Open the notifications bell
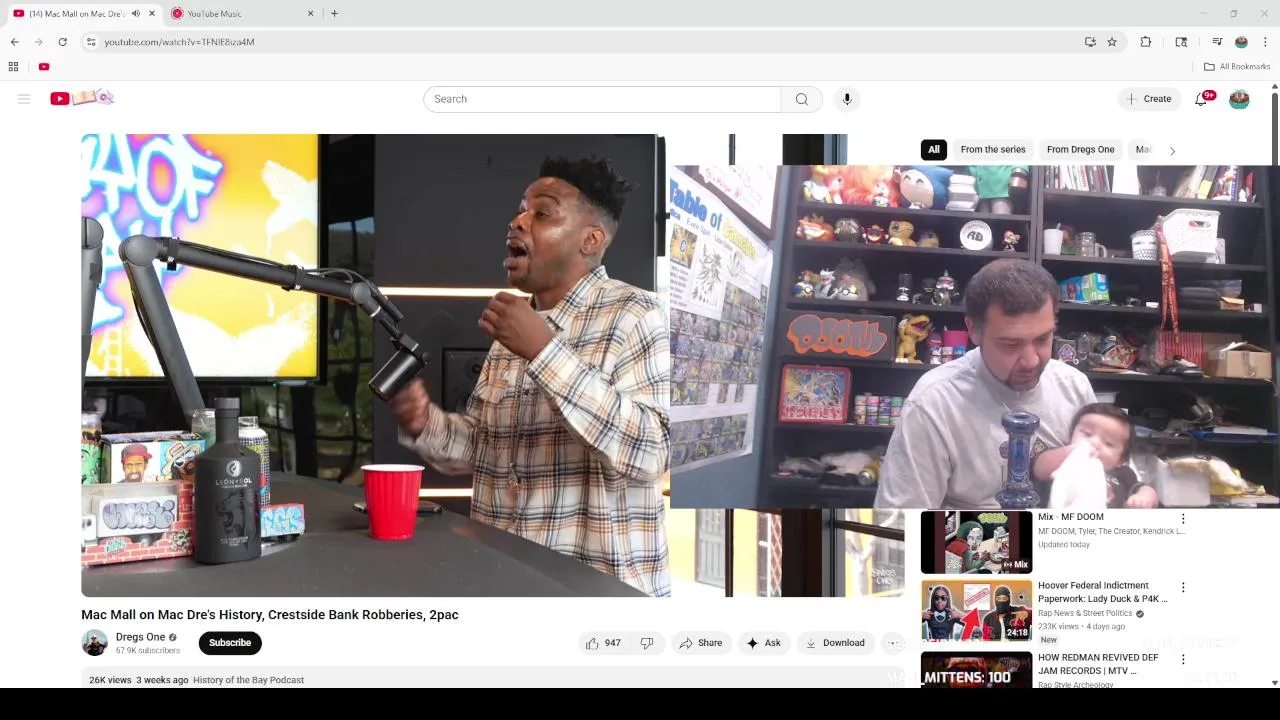The height and width of the screenshot is (720, 1280). click(x=1202, y=98)
